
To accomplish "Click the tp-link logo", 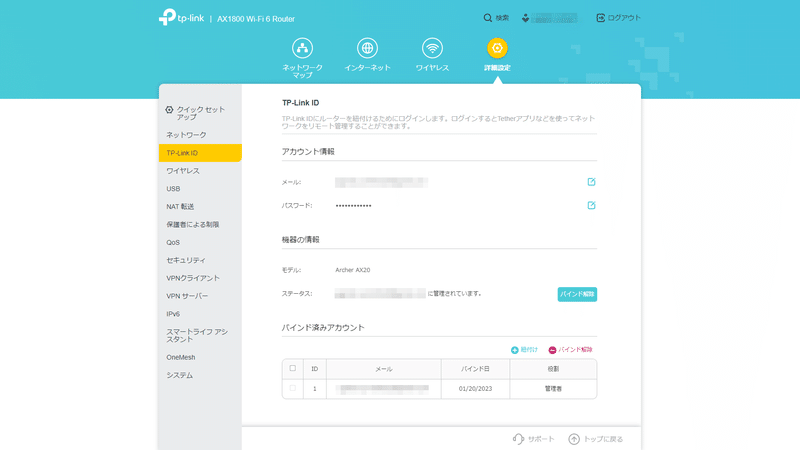I will click(x=181, y=17).
